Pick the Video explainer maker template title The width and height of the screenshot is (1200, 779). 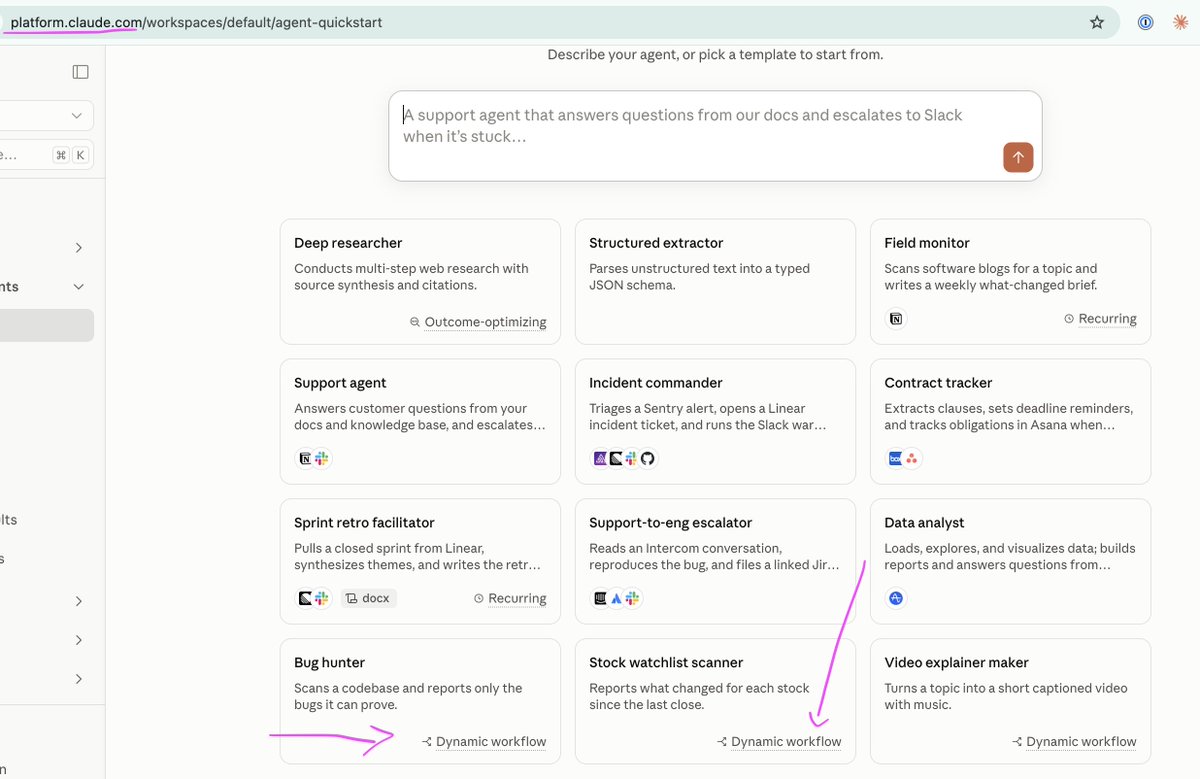(x=957, y=663)
